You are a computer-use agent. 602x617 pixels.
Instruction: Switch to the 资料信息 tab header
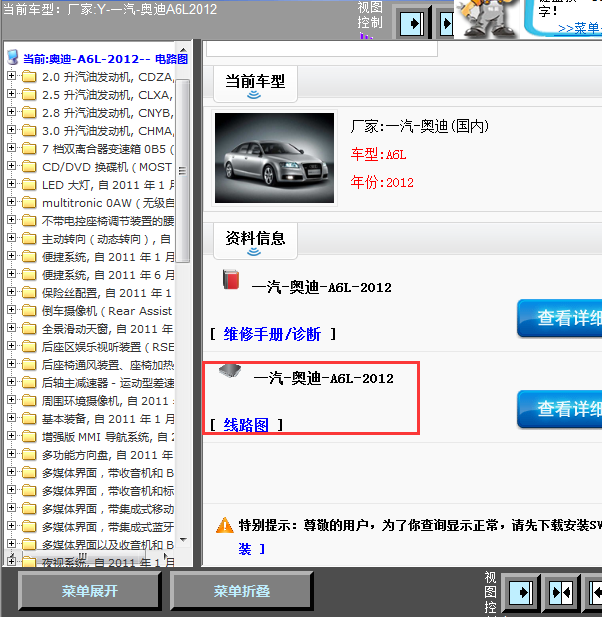[255, 240]
